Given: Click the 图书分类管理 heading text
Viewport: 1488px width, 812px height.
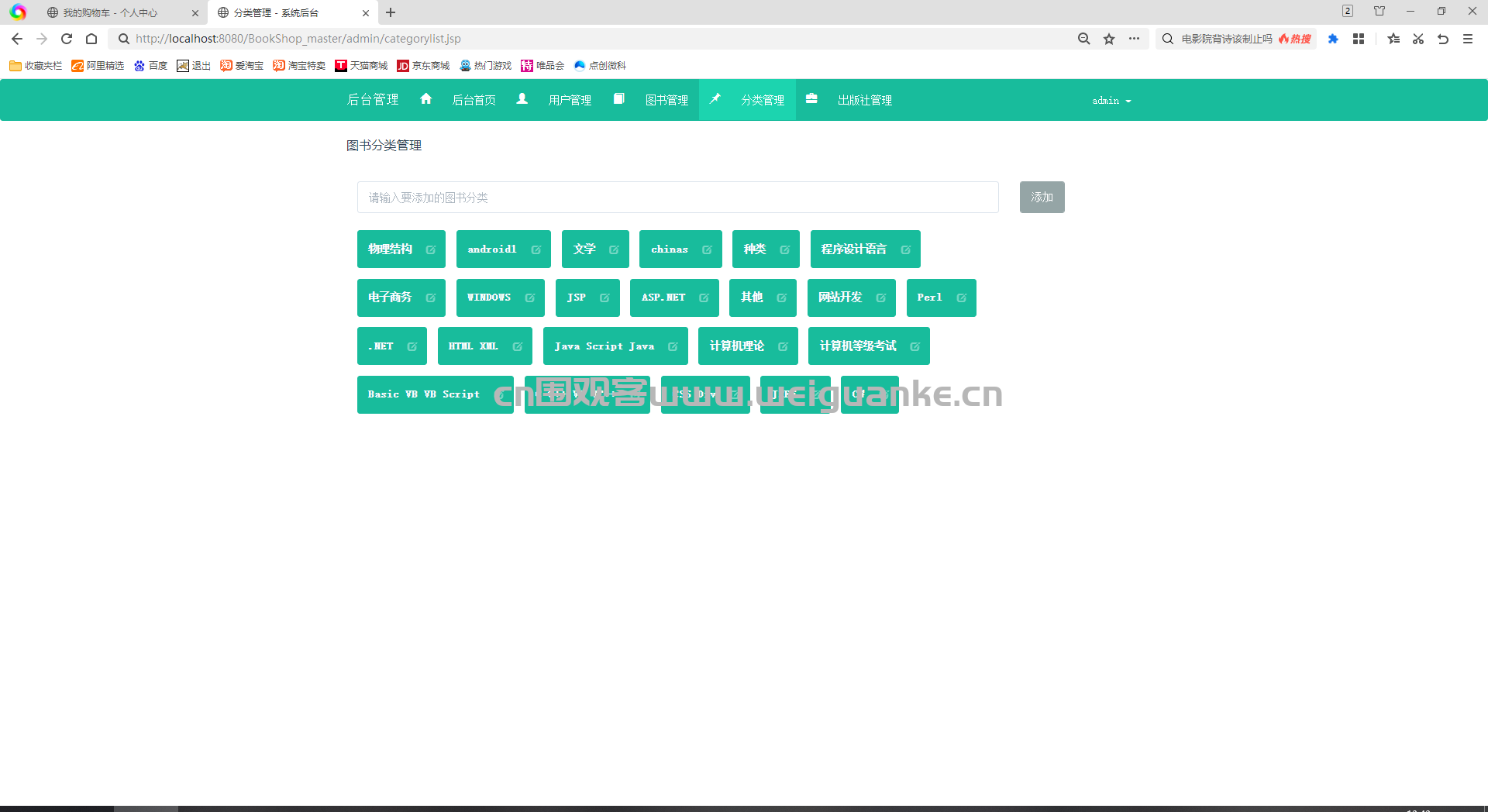Looking at the screenshot, I should click(x=384, y=146).
